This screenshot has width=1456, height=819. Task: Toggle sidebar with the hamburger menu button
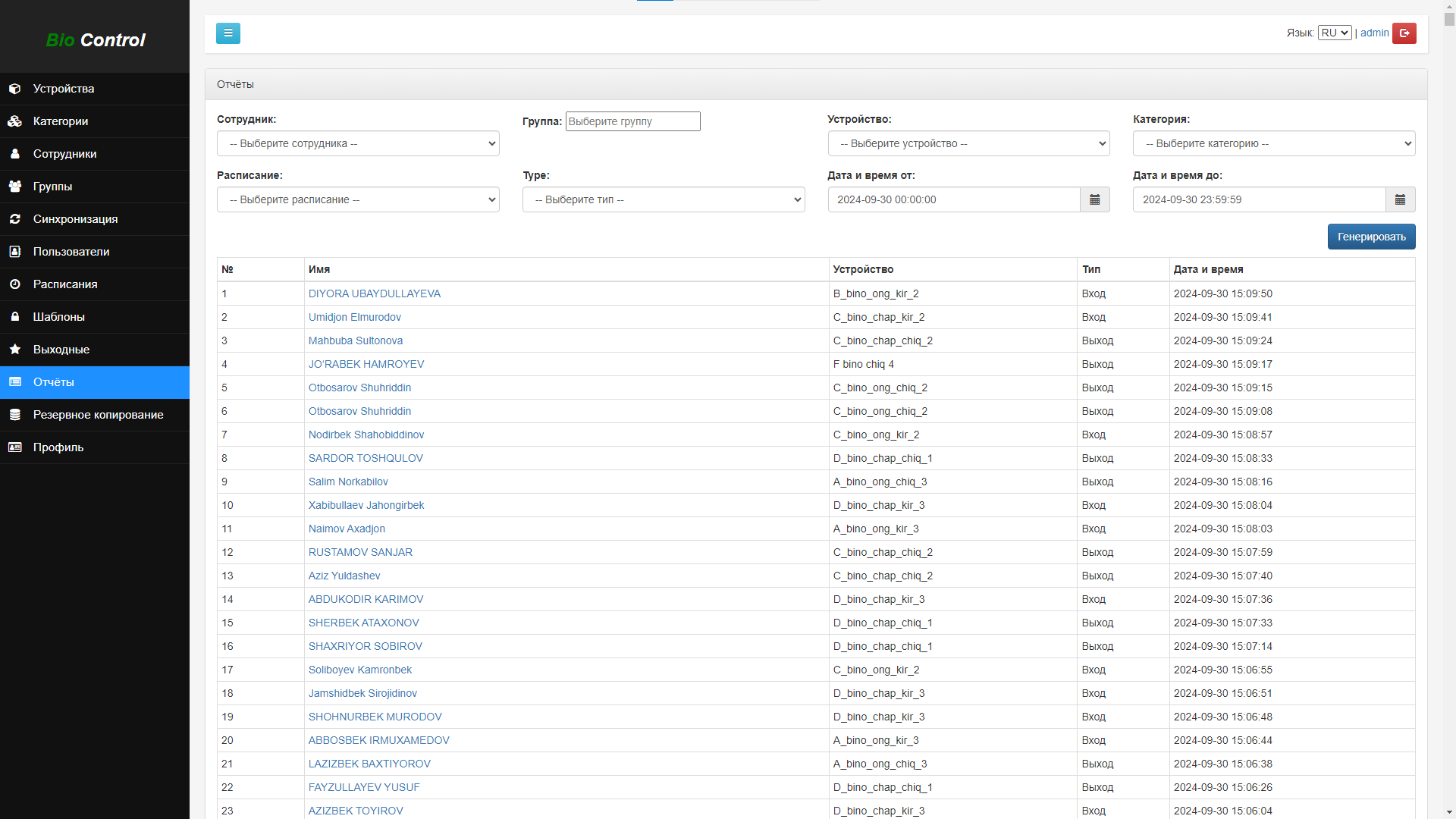(x=228, y=33)
